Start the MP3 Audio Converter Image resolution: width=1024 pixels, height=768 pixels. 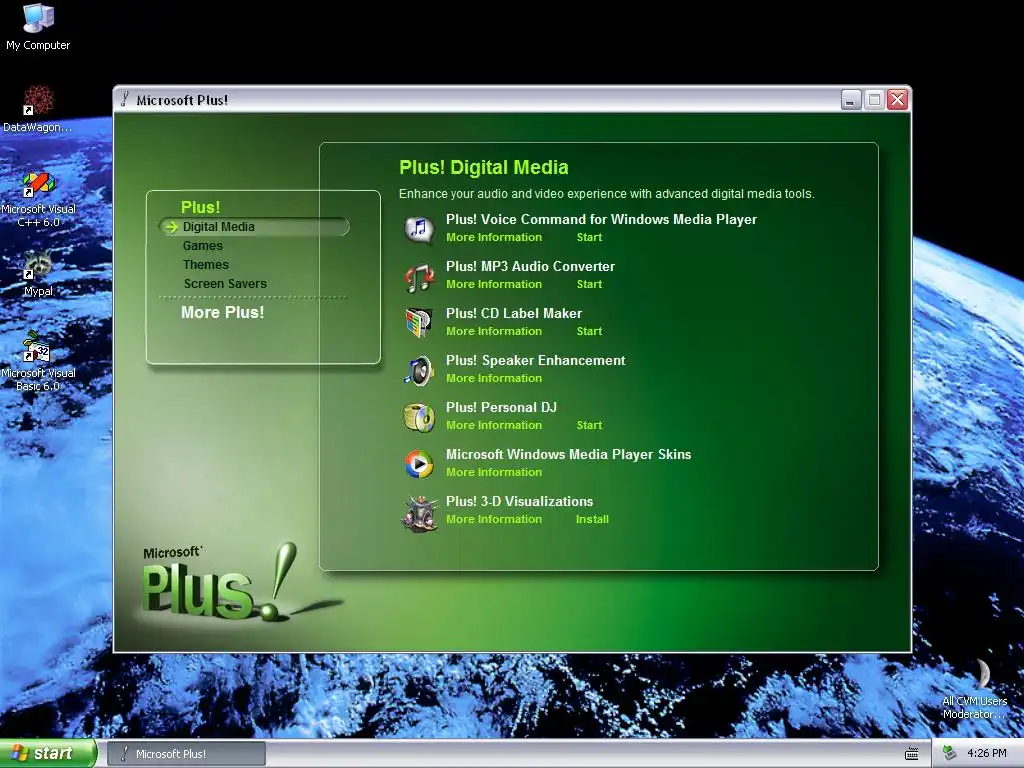point(589,284)
